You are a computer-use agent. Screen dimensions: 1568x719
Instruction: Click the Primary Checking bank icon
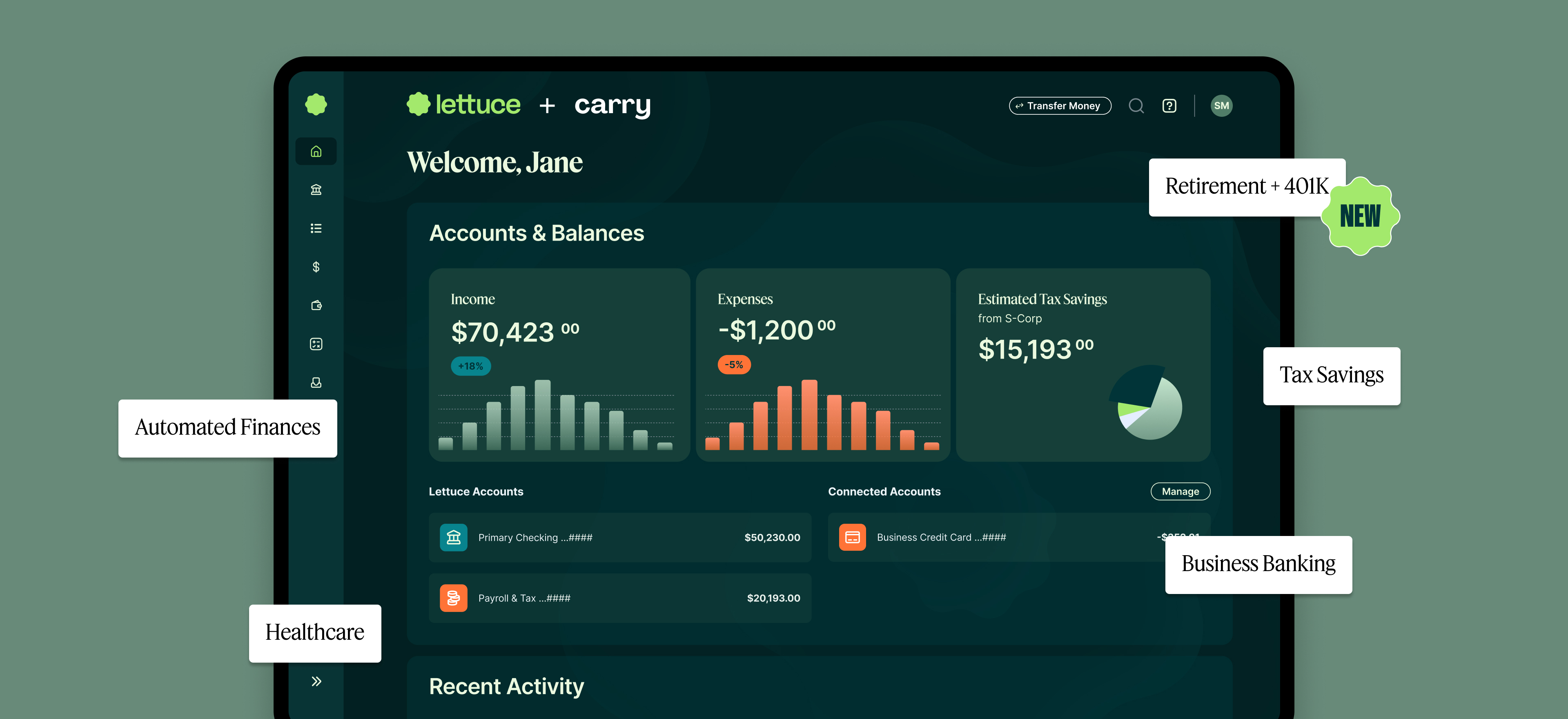[454, 538]
